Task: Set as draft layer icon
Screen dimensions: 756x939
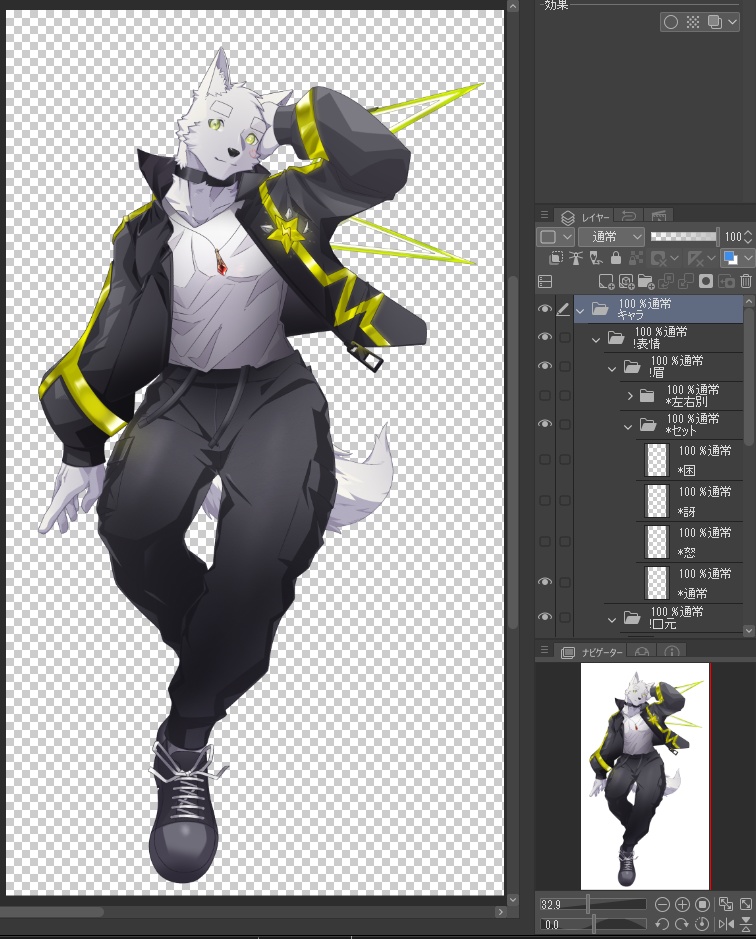Action: (595, 258)
